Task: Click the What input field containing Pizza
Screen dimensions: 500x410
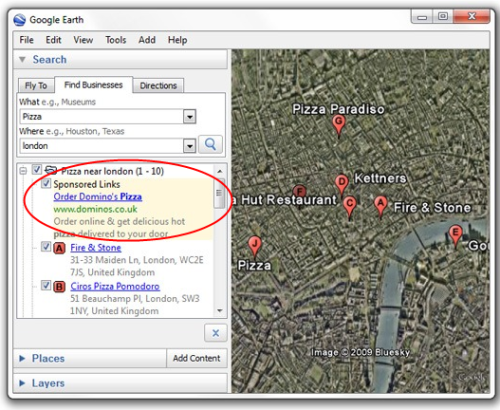Action: [x=102, y=117]
